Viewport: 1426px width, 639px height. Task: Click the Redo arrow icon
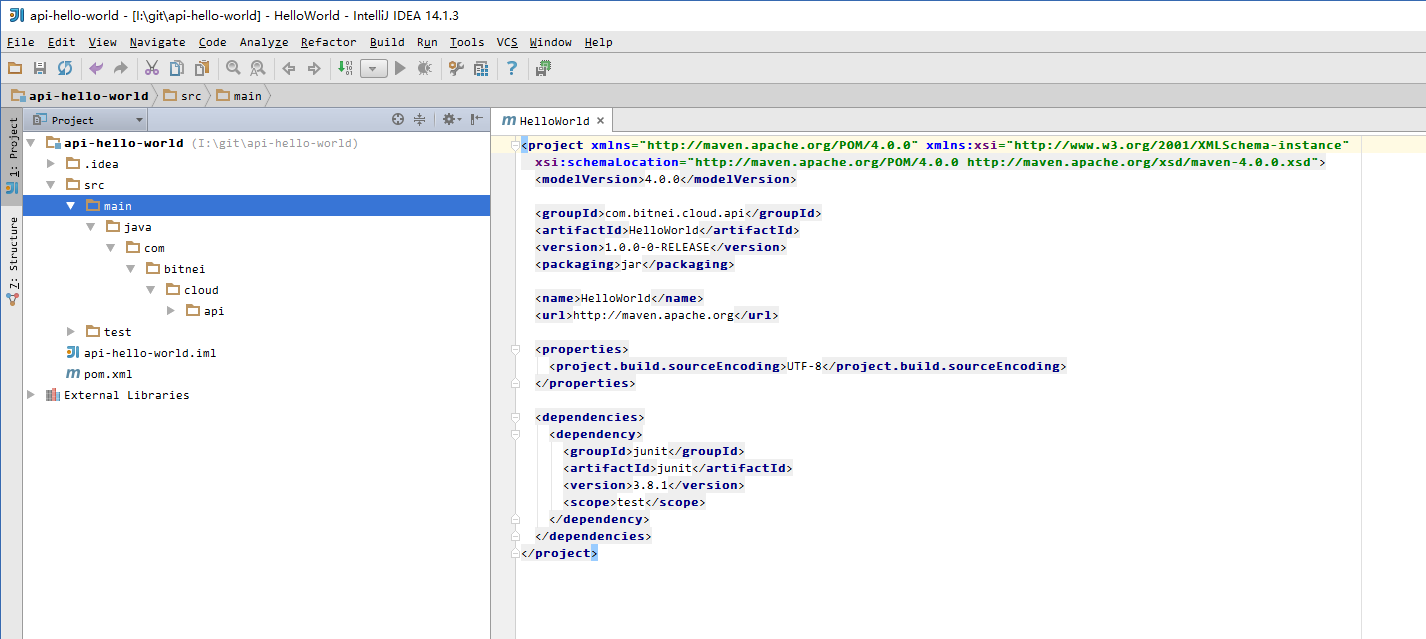[x=121, y=68]
